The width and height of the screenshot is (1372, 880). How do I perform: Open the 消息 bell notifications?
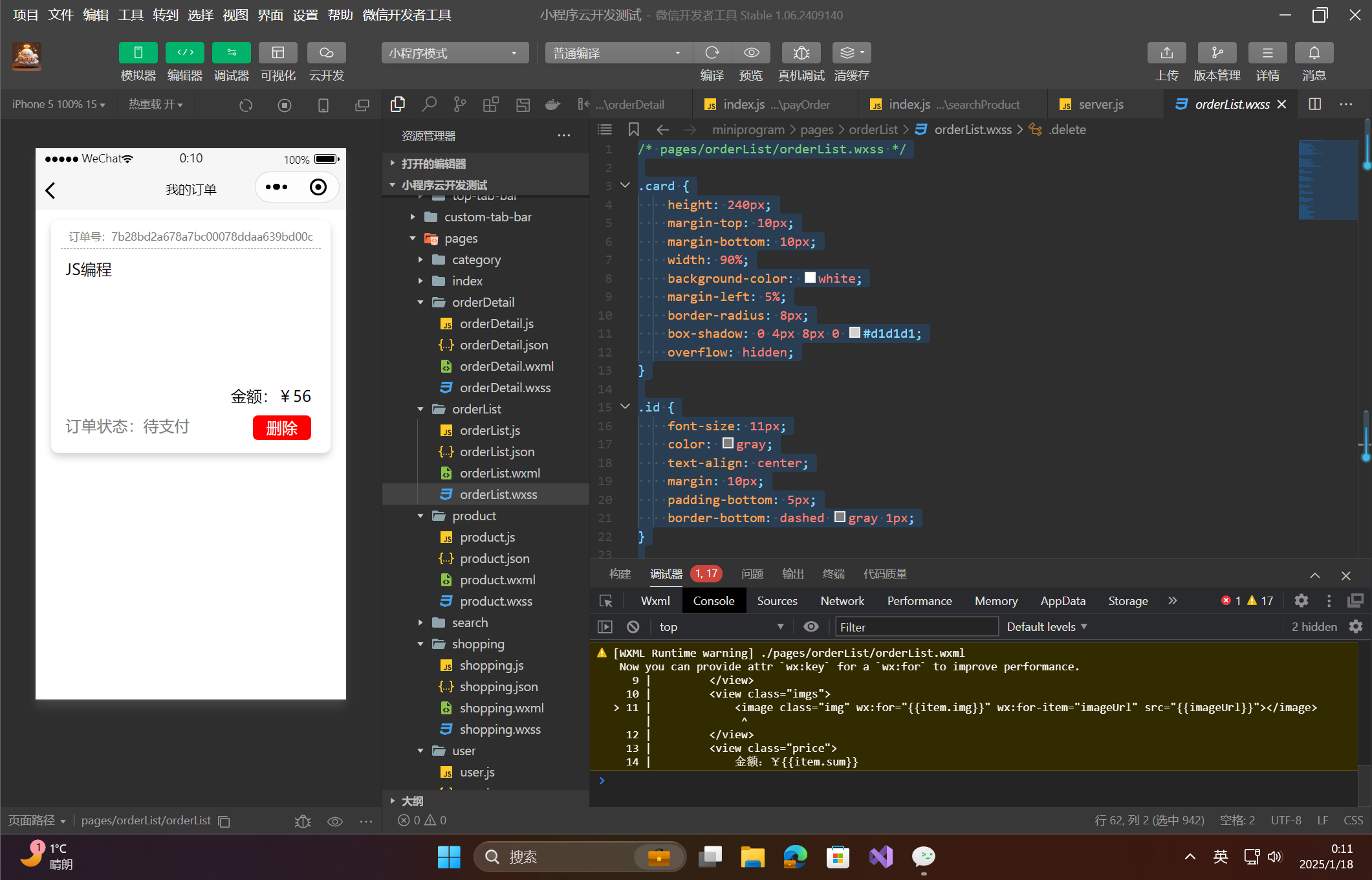click(1314, 53)
